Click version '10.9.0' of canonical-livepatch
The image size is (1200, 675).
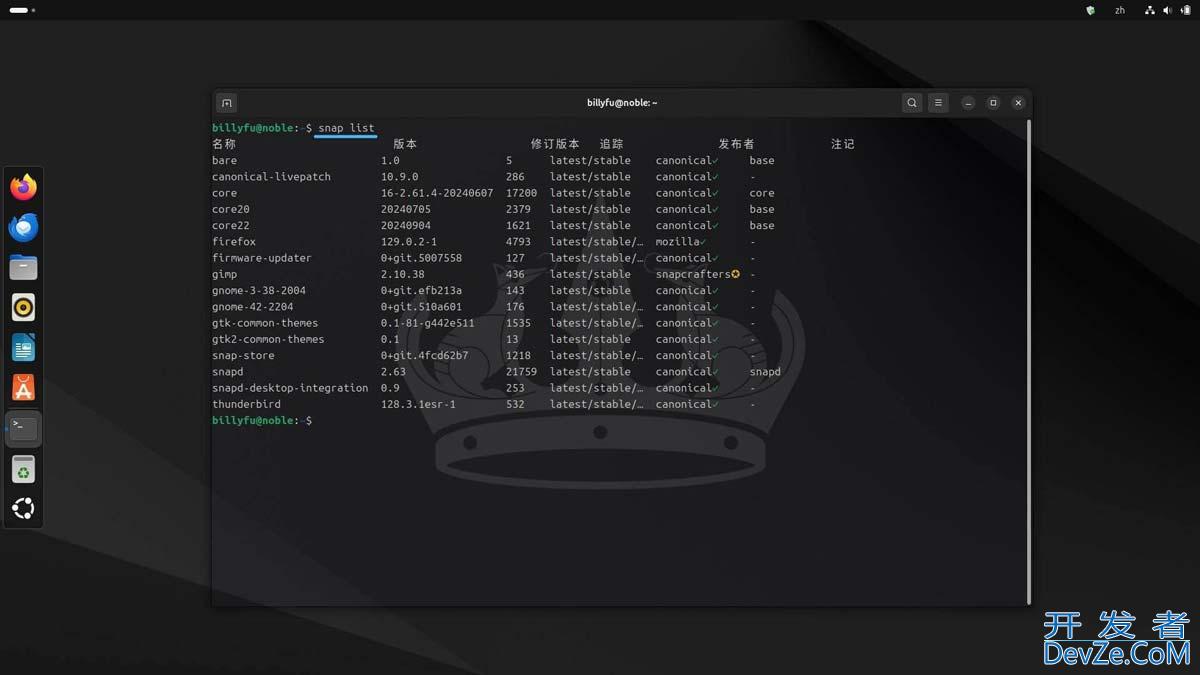tap(400, 177)
